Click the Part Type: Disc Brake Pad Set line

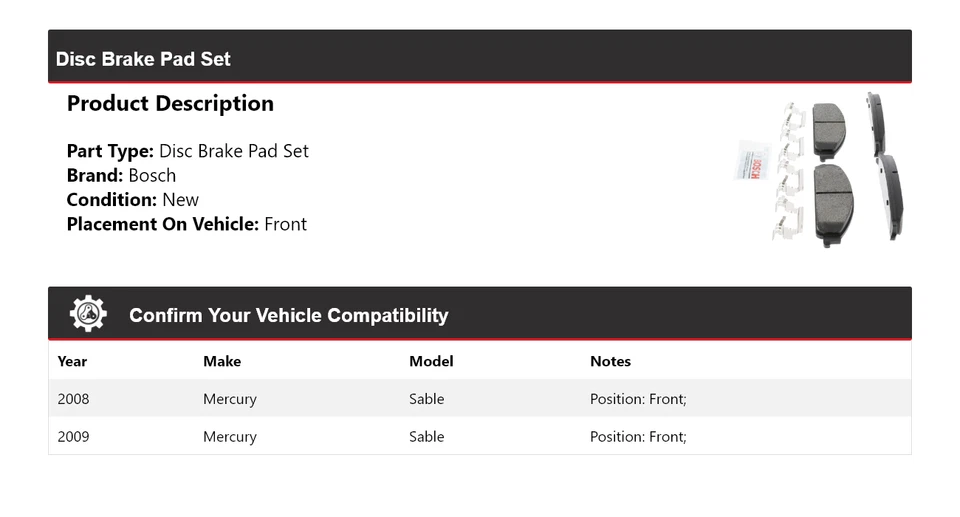tap(188, 151)
